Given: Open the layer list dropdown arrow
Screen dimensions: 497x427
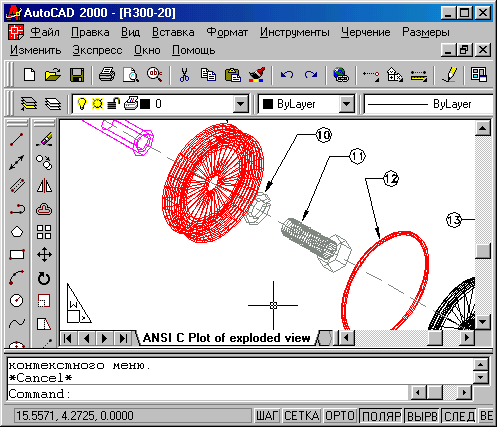Looking at the screenshot, I should (x=240, y=104).
